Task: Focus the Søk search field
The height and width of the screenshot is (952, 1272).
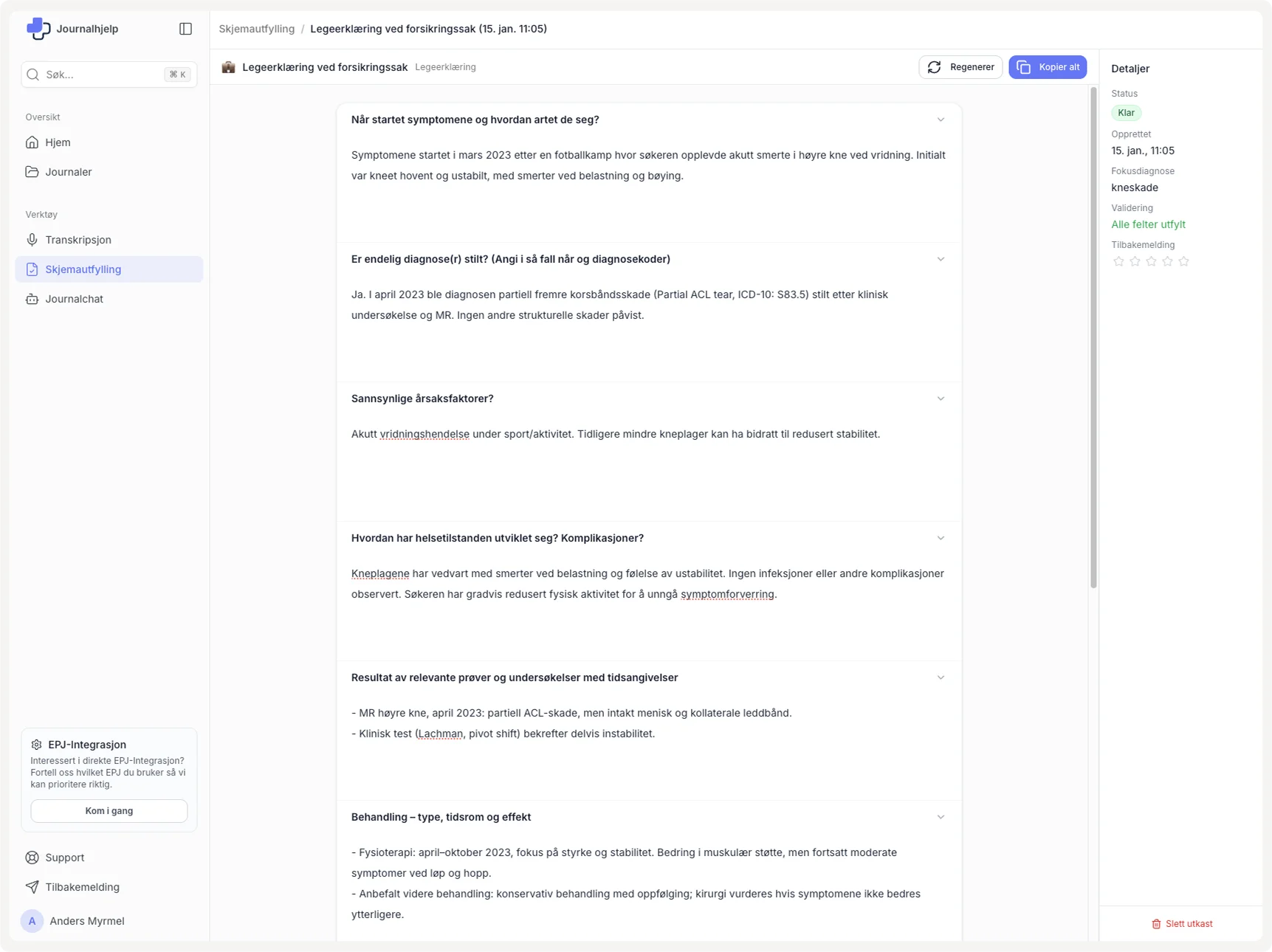Action: point(103,75)
